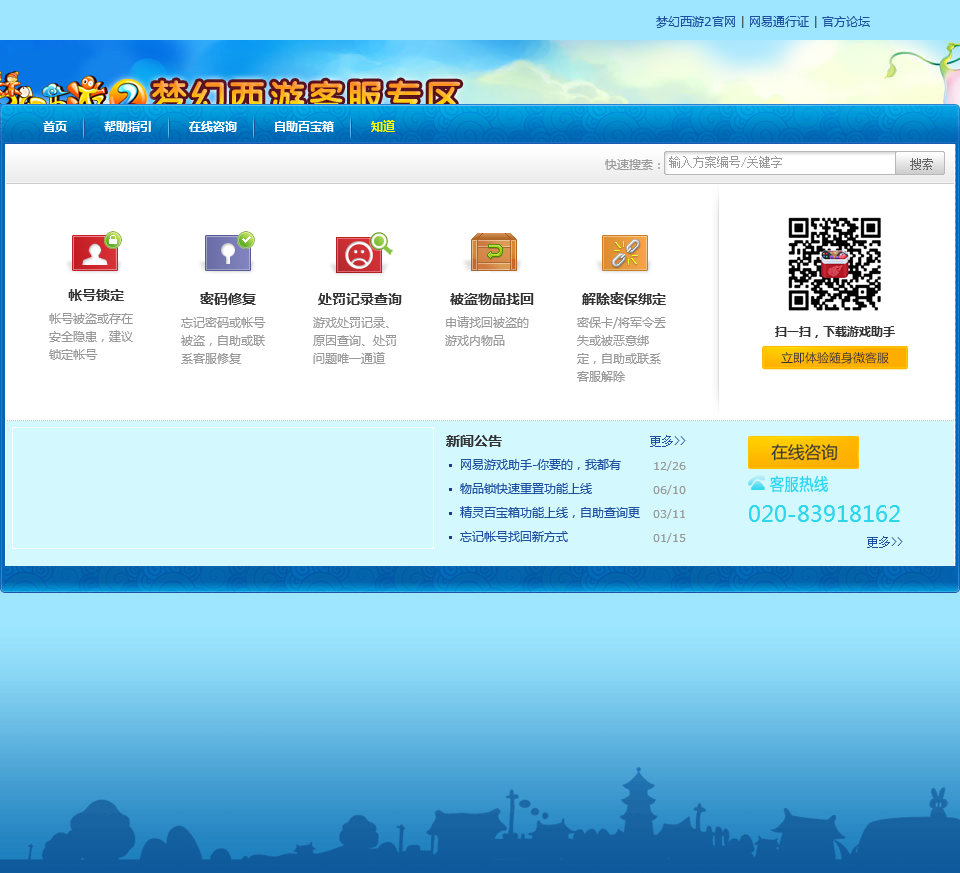Click the 解除密保绑定 heading text
This screenshot has width=960, height=873.
[x=624, y=299]
